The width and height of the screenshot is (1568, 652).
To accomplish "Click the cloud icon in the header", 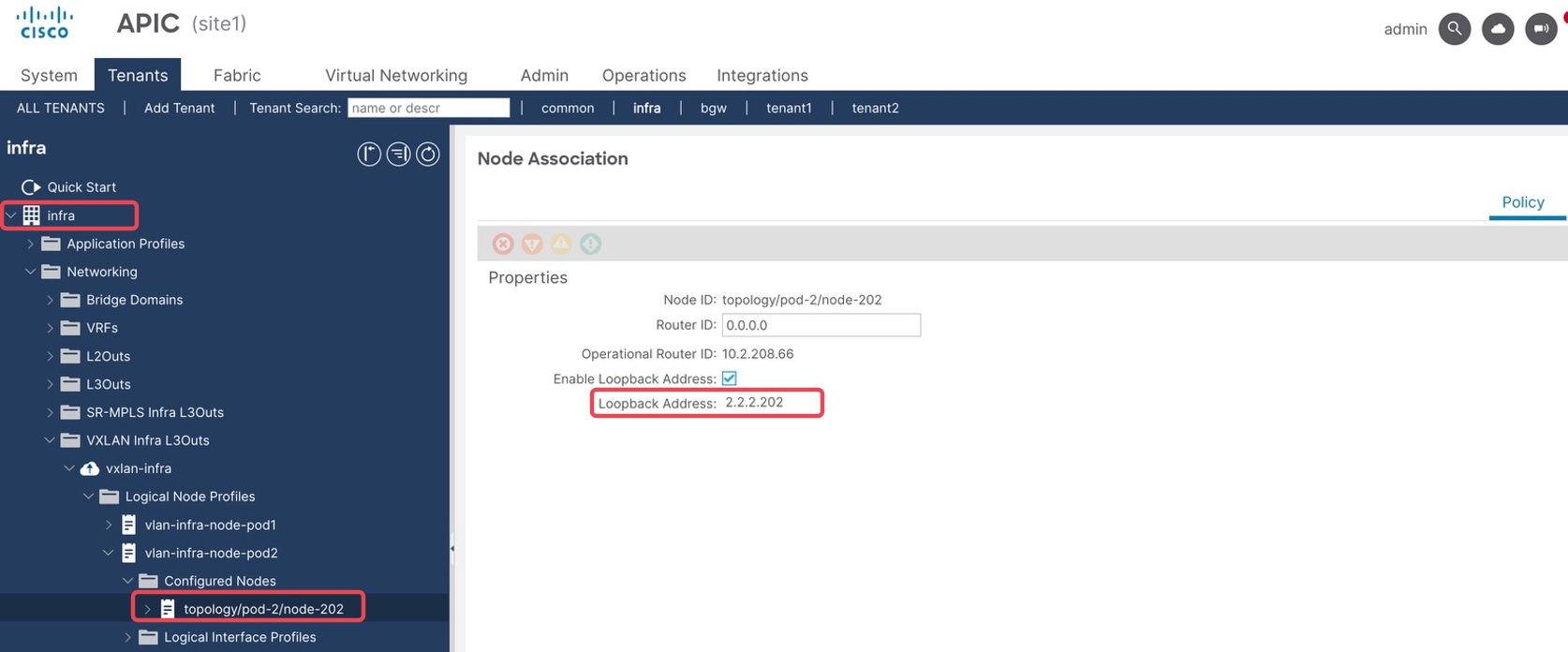I will tap(1498, 29).
